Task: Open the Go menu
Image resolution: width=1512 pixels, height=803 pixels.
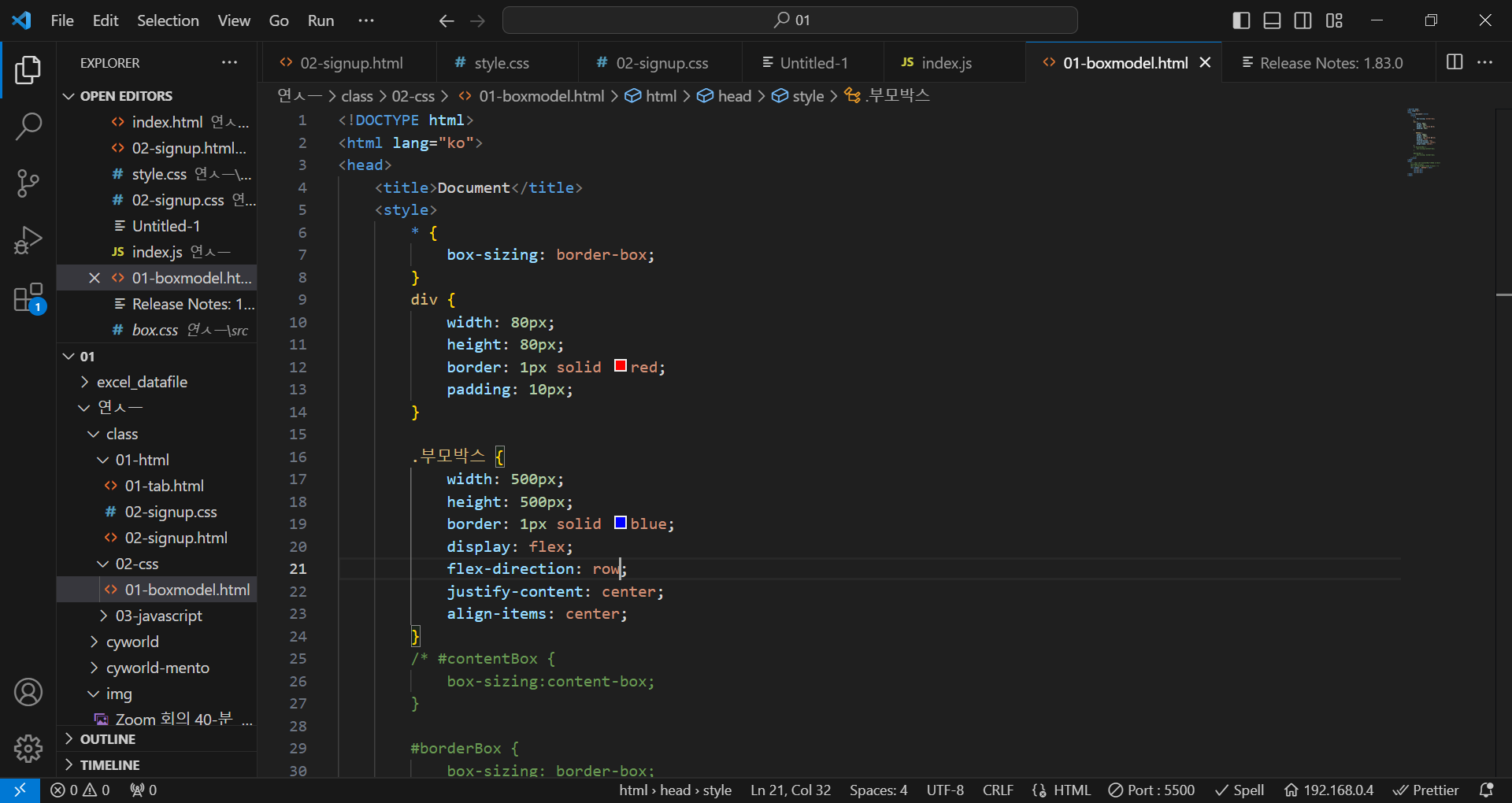Action: (x=279, y=20)
